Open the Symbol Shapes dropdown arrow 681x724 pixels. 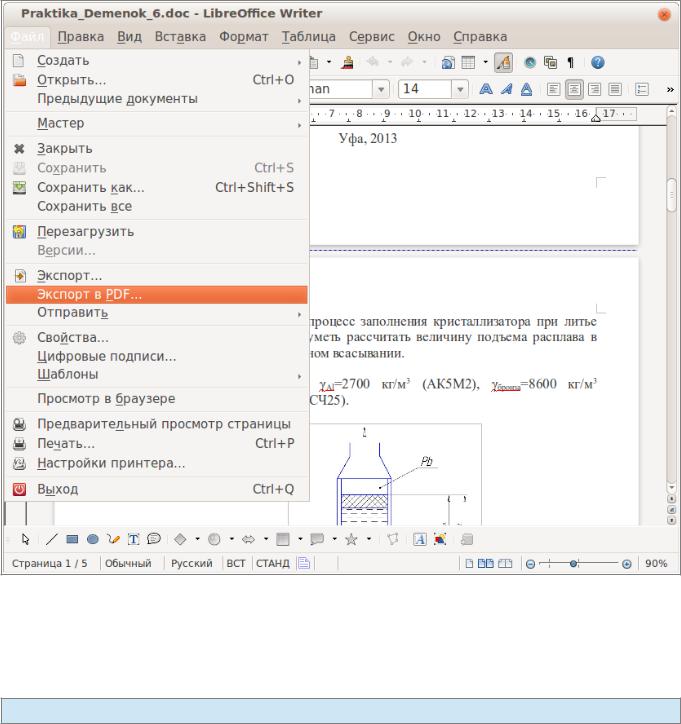[231, 539]
